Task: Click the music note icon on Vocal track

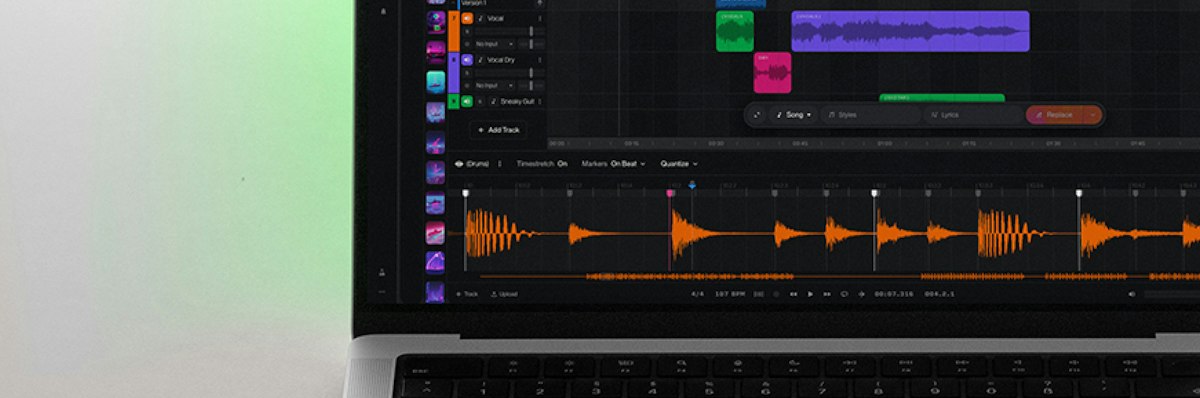Action: [481, 18]
